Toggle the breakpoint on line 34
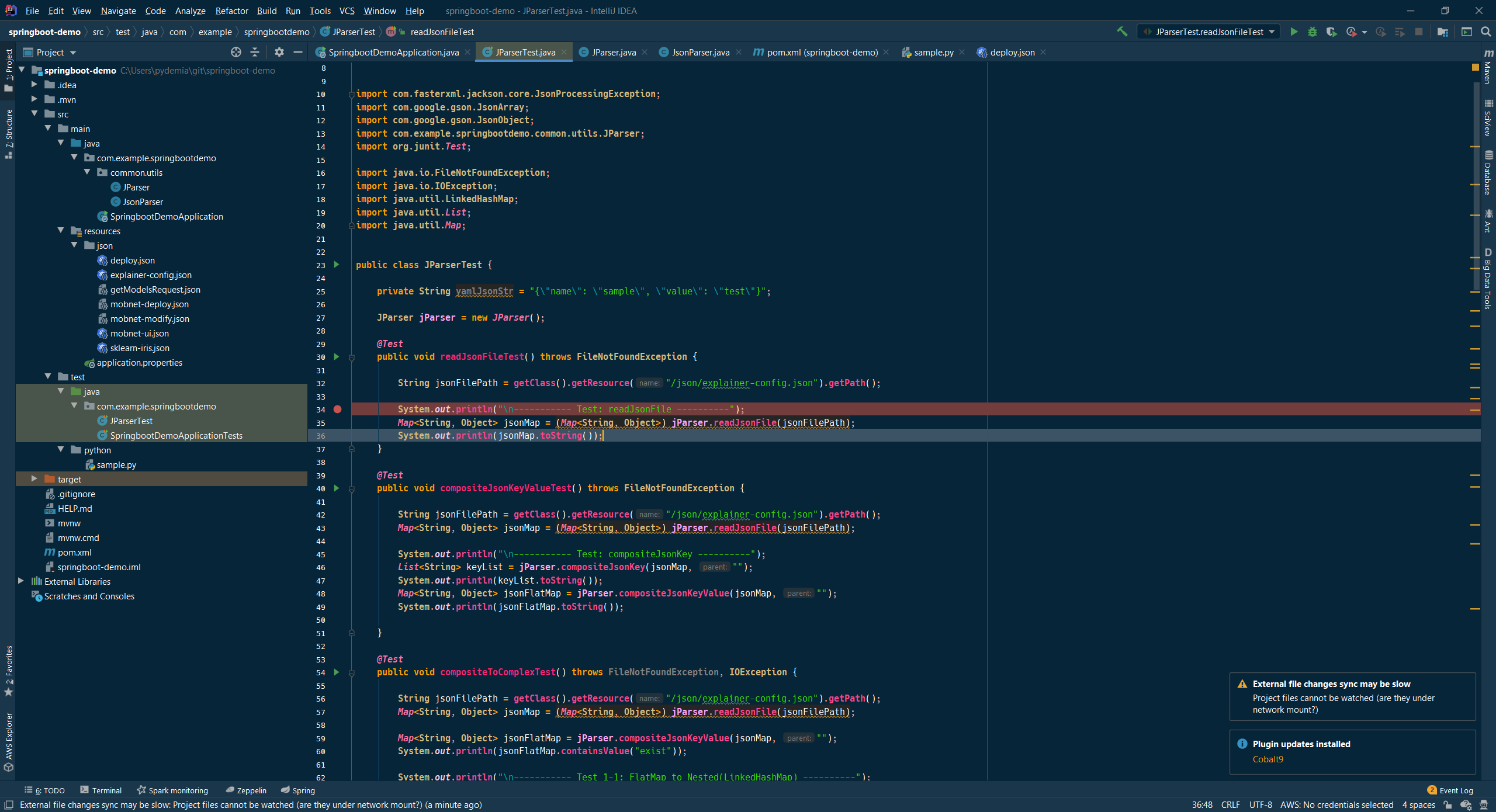Image resolution: width=1496 pixels, height=812 pixels. 337,410
